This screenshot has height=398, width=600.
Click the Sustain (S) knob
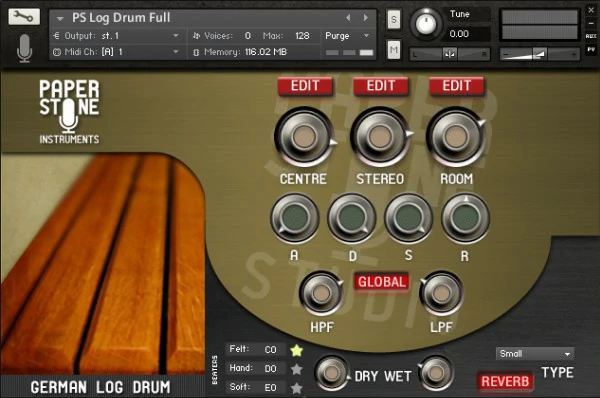point(408,218)
